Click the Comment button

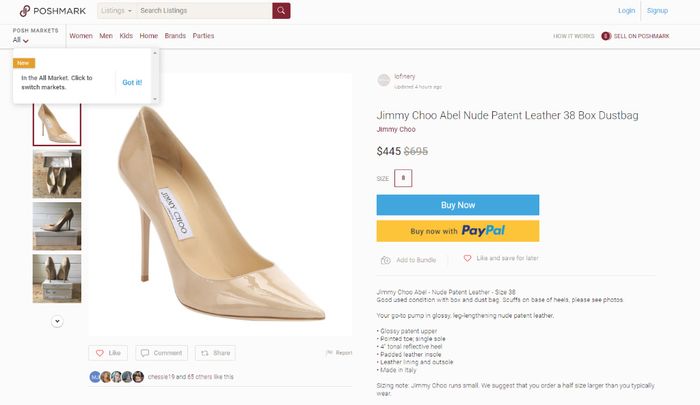162,353
